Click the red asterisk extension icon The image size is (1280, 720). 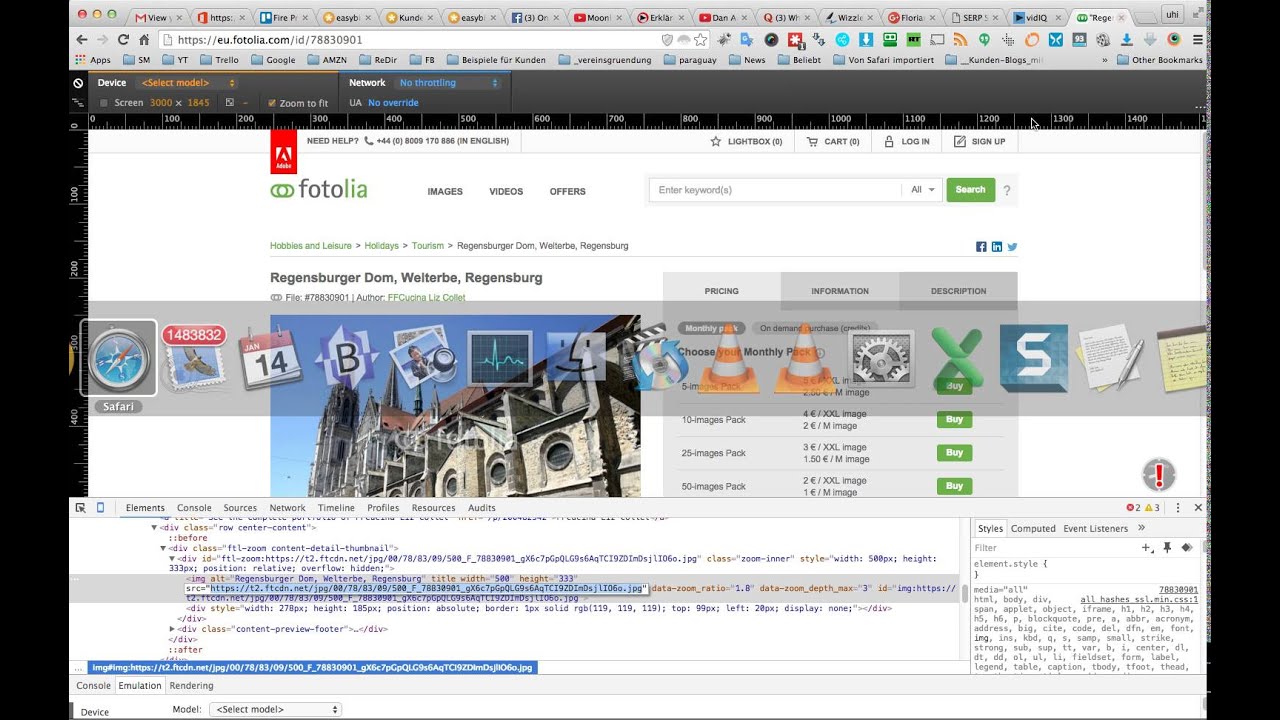[x=795, y=39]
